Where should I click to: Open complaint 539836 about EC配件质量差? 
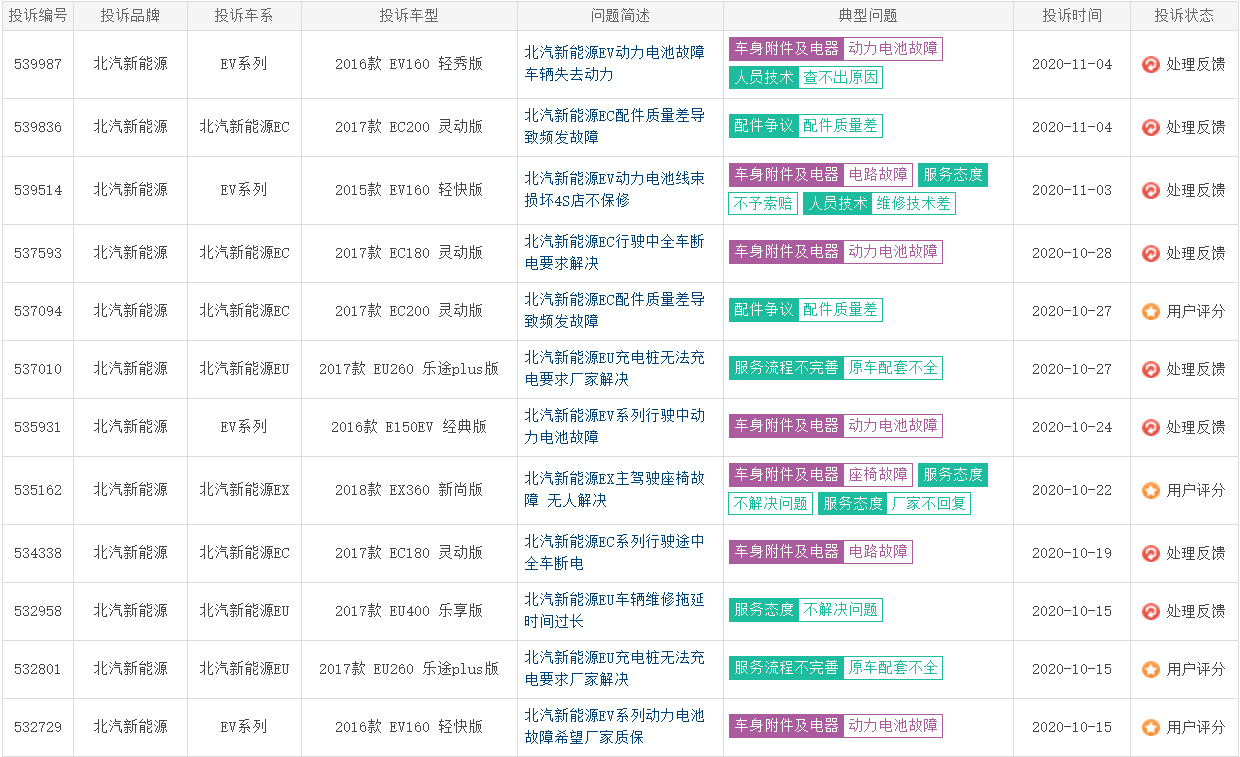[614, 126]
